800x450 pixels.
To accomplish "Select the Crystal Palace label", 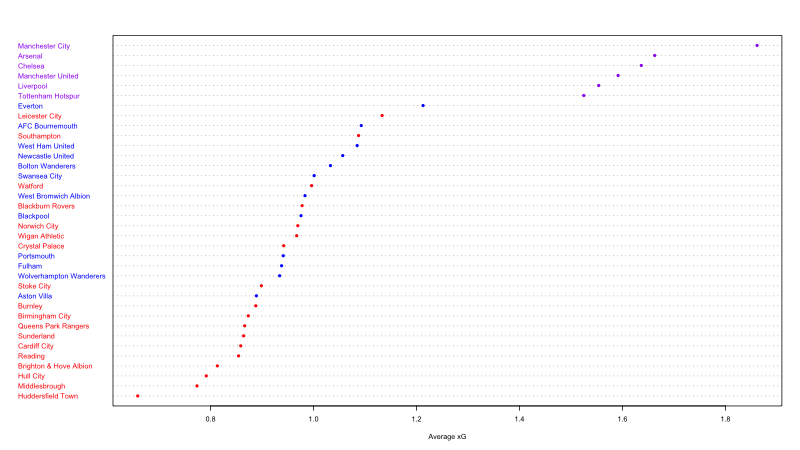I will click(x=41, y=246).
